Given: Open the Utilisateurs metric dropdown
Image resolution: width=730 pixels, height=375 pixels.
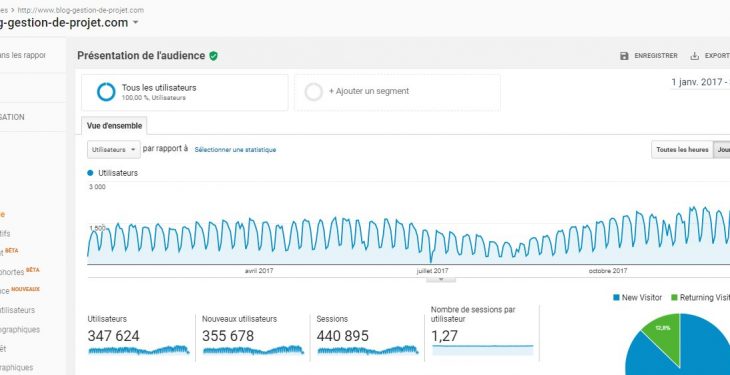Looking at the screenshot, I should click(114, 150).
